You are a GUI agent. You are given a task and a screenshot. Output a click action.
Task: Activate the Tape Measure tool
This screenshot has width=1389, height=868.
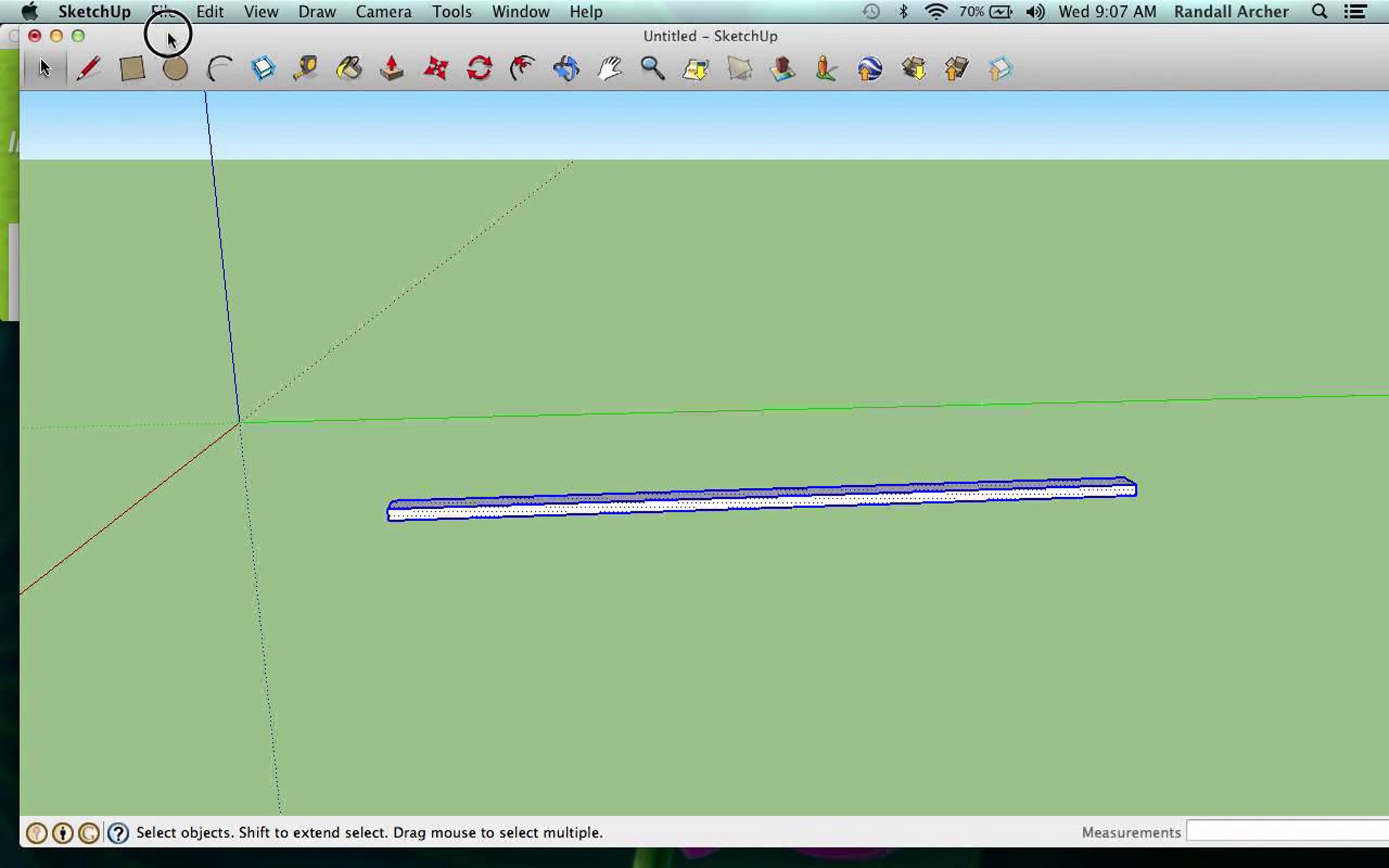point(306,69)
